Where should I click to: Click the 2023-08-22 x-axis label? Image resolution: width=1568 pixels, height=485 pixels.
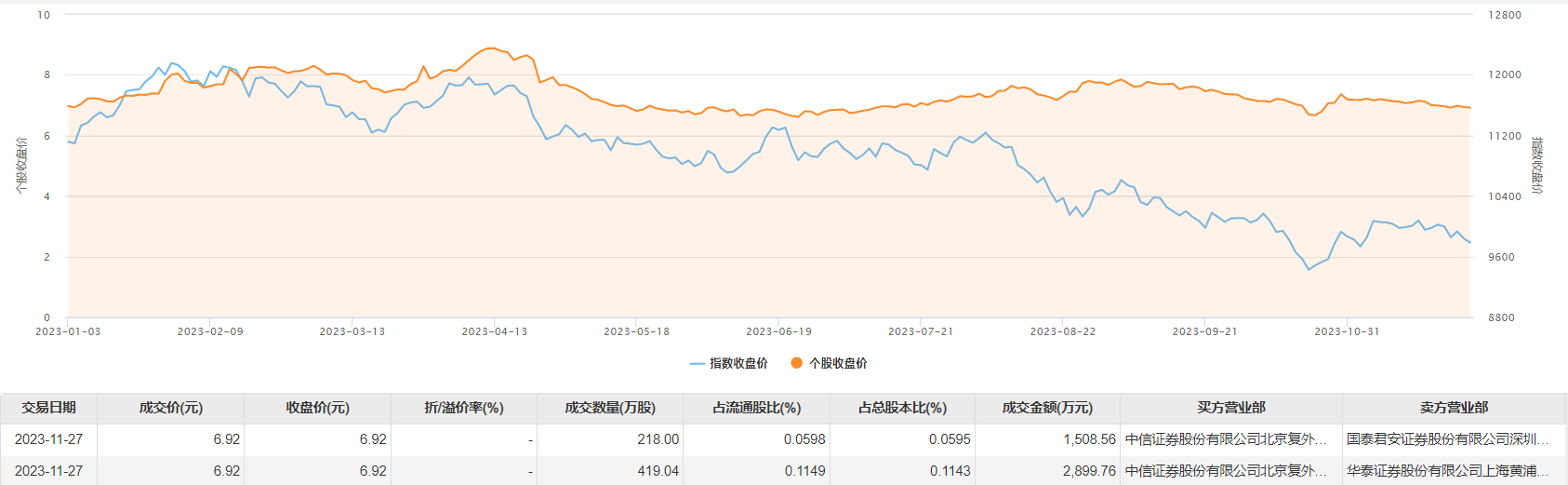tap(1063, 331)
